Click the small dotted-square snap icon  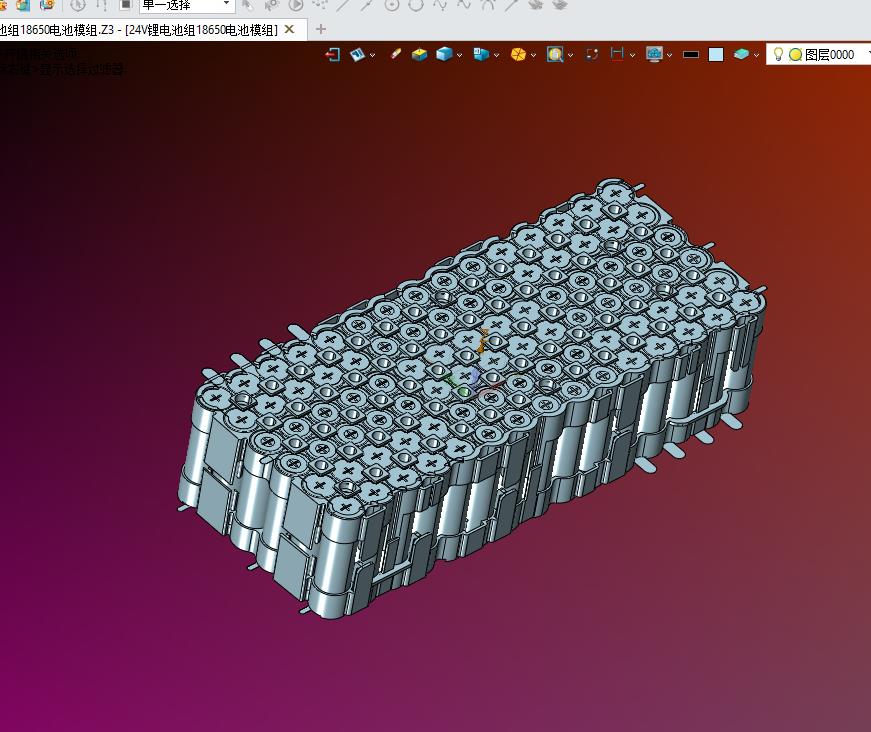click(592, 54)
